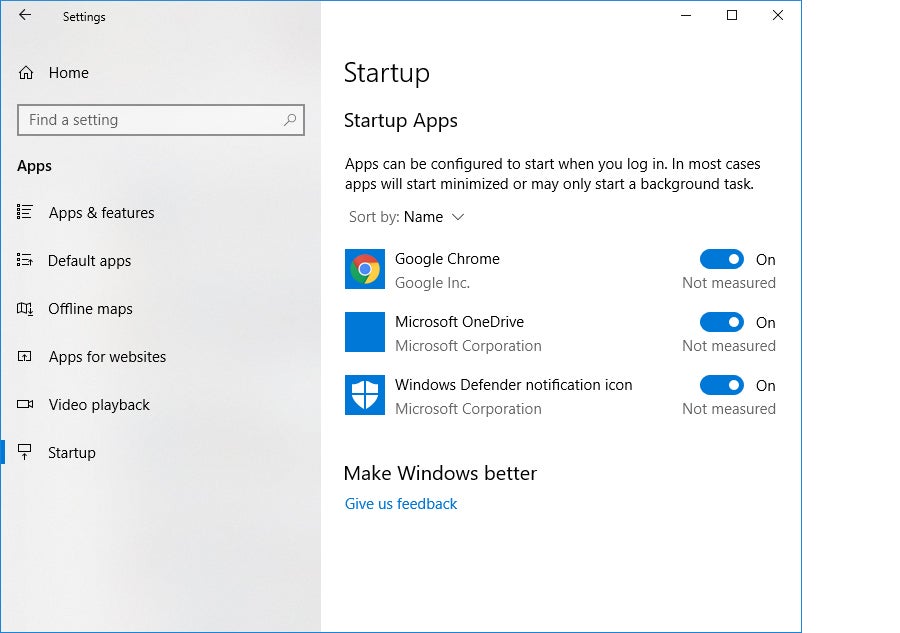This screenshot has width=900, height=633.
Task: Click the Google Chrome app name
Action: tap(447, 259)
